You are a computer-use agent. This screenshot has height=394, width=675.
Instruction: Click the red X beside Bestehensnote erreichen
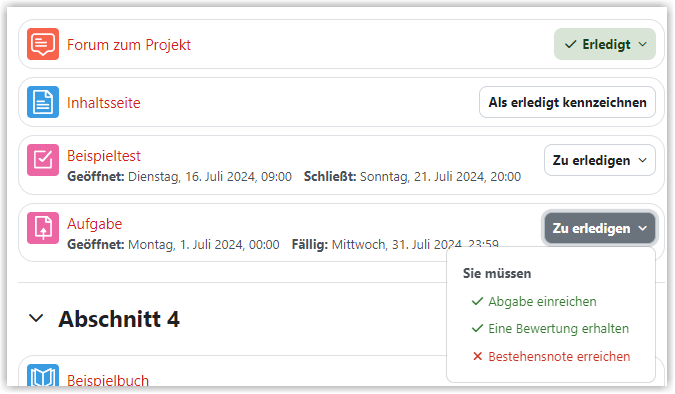coord(477,357)
